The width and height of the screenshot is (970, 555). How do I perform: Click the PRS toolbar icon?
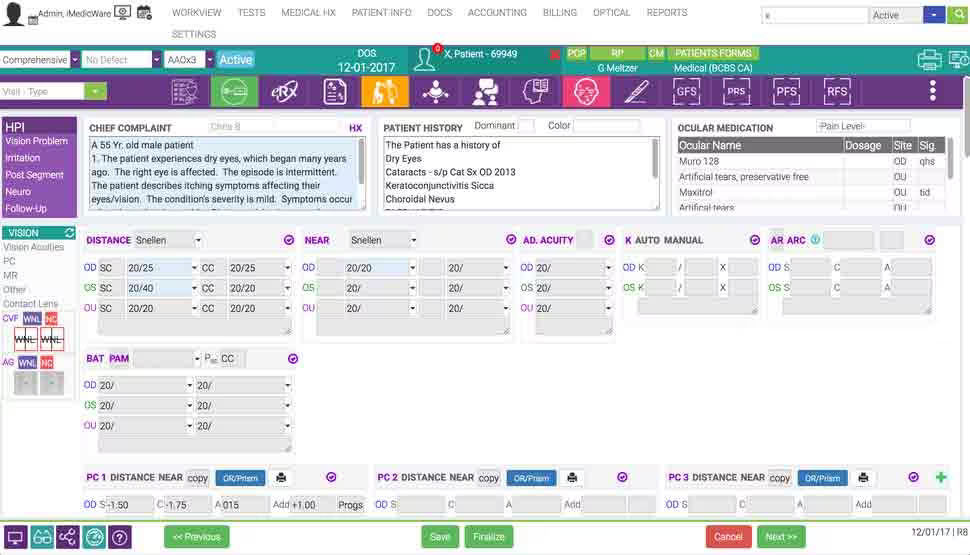pos(736,92)
